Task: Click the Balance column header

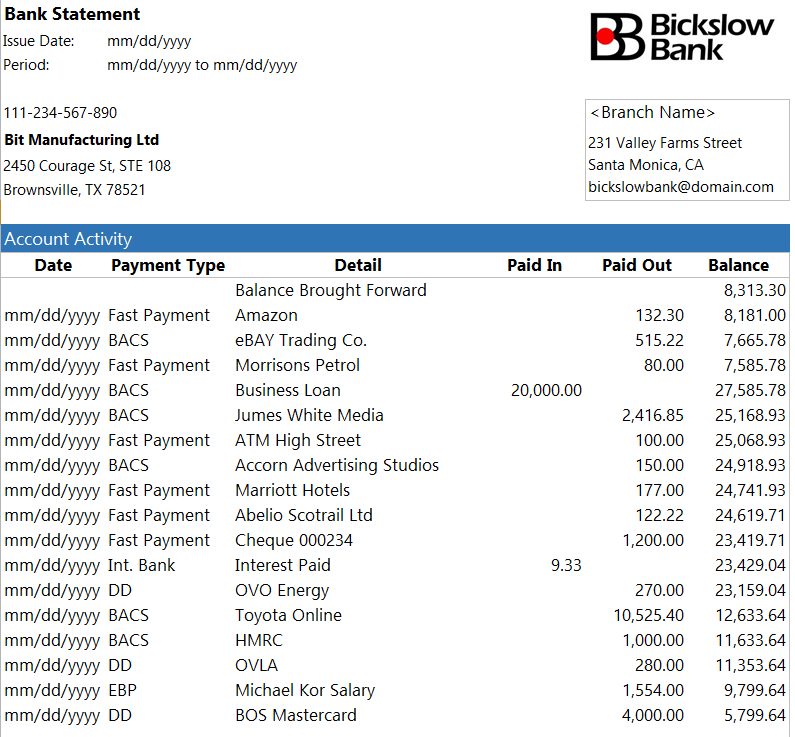Action: (738, 265)
